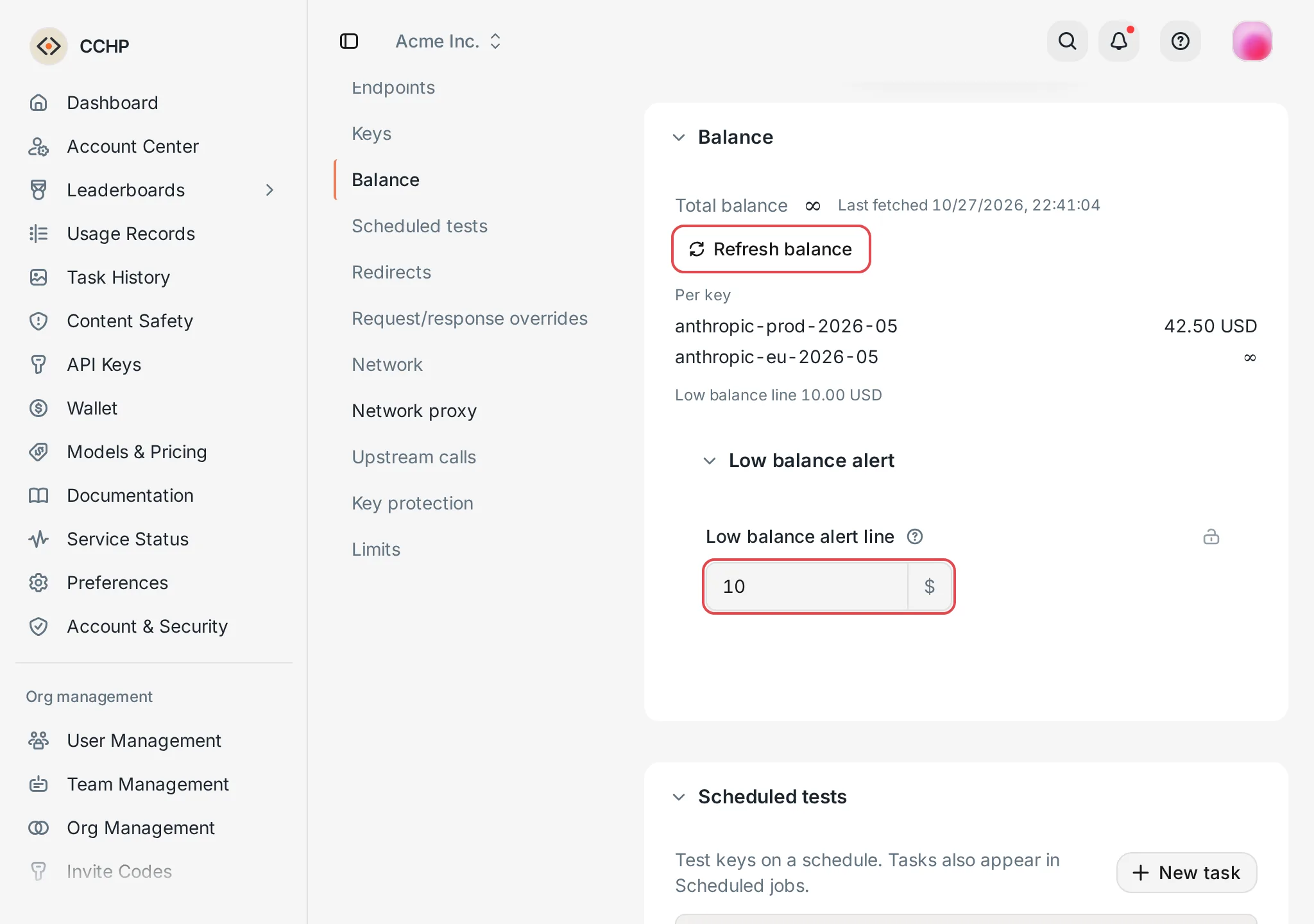Expand the Leaderboards submenu chevron
The width and height of the screenshot is (1314, 924).
coord(269,190)
